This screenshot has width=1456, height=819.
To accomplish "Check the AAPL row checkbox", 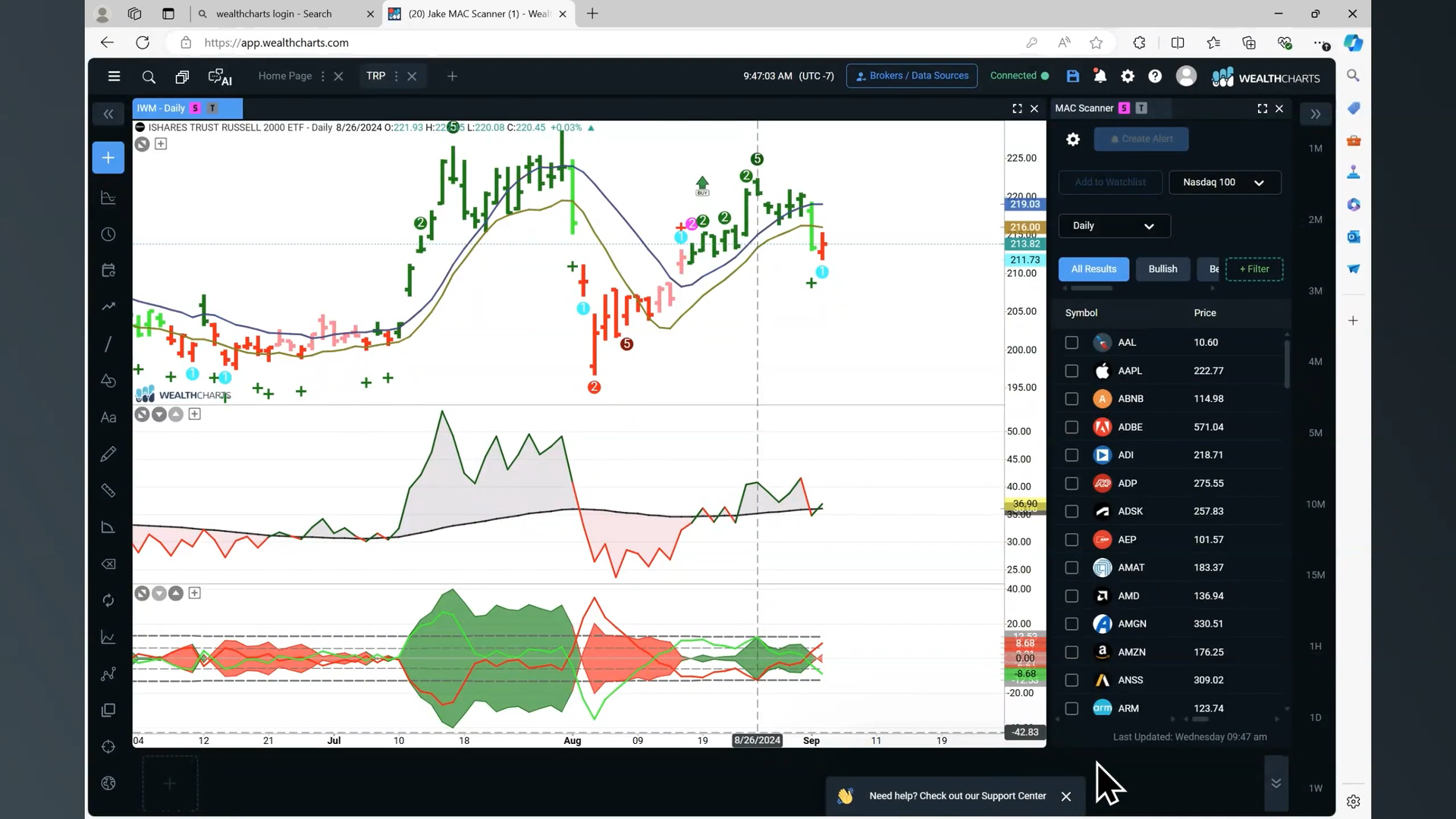I will [x=1072, y=371].
